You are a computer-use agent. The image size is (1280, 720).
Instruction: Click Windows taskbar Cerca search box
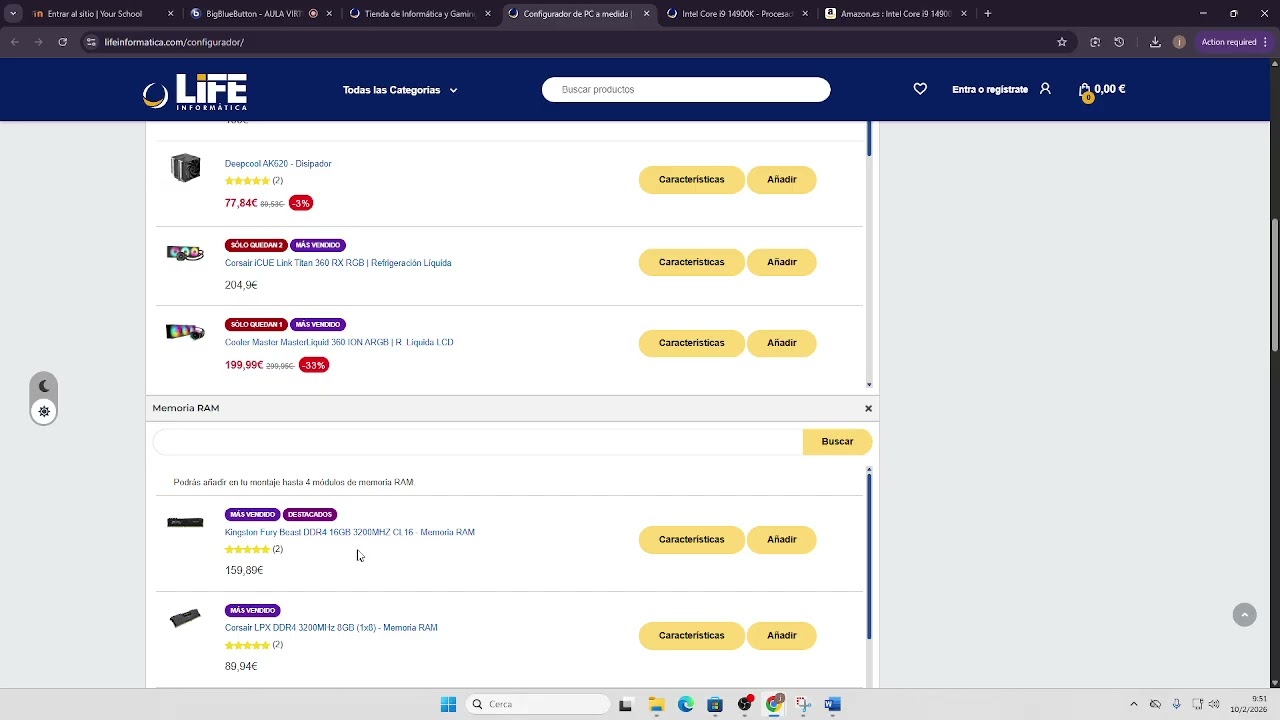coord(538,704)
